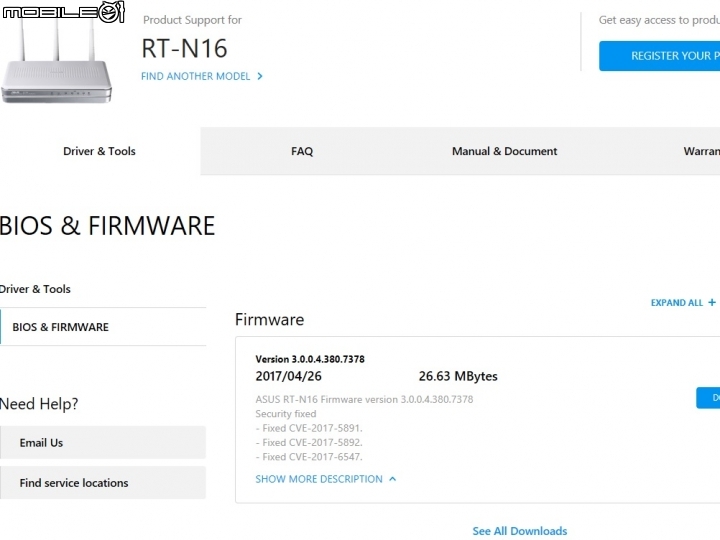Click the Need Help? heading
This screenshot has height=540, width=720.
click(x=39, y=404)
